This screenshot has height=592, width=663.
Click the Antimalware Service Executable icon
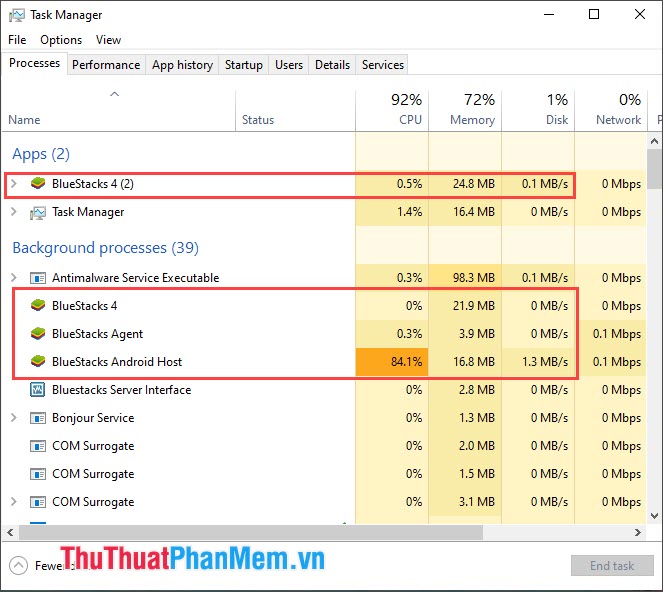point(38,278)
